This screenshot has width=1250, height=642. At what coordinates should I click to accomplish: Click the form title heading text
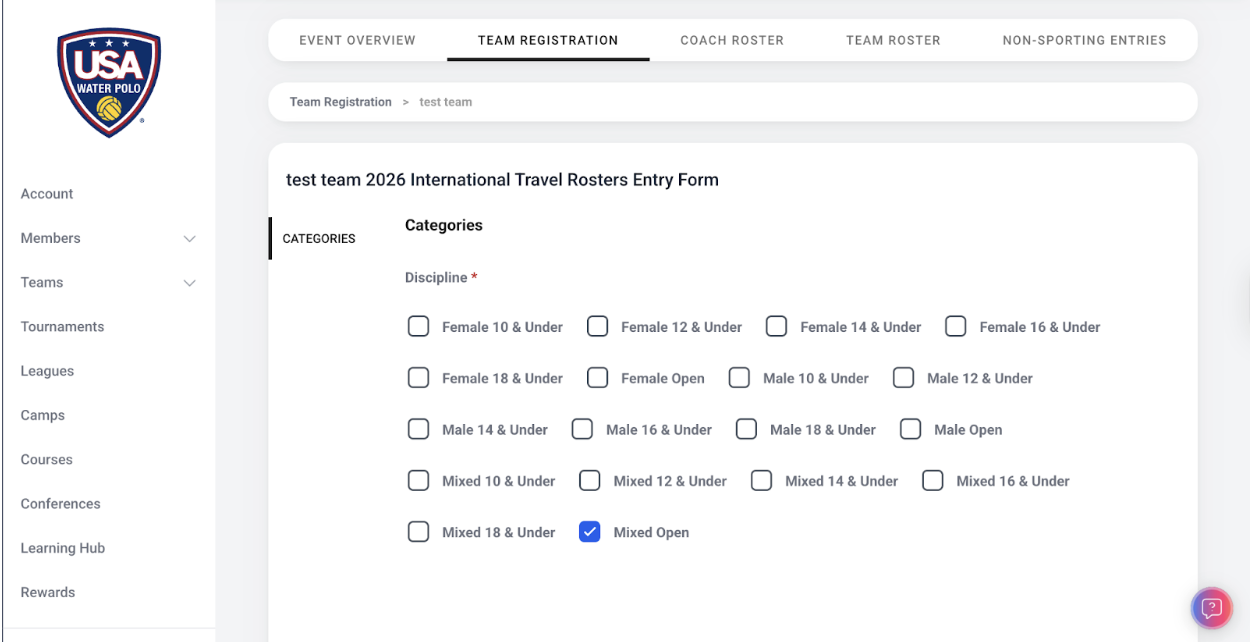coord(502,180)
